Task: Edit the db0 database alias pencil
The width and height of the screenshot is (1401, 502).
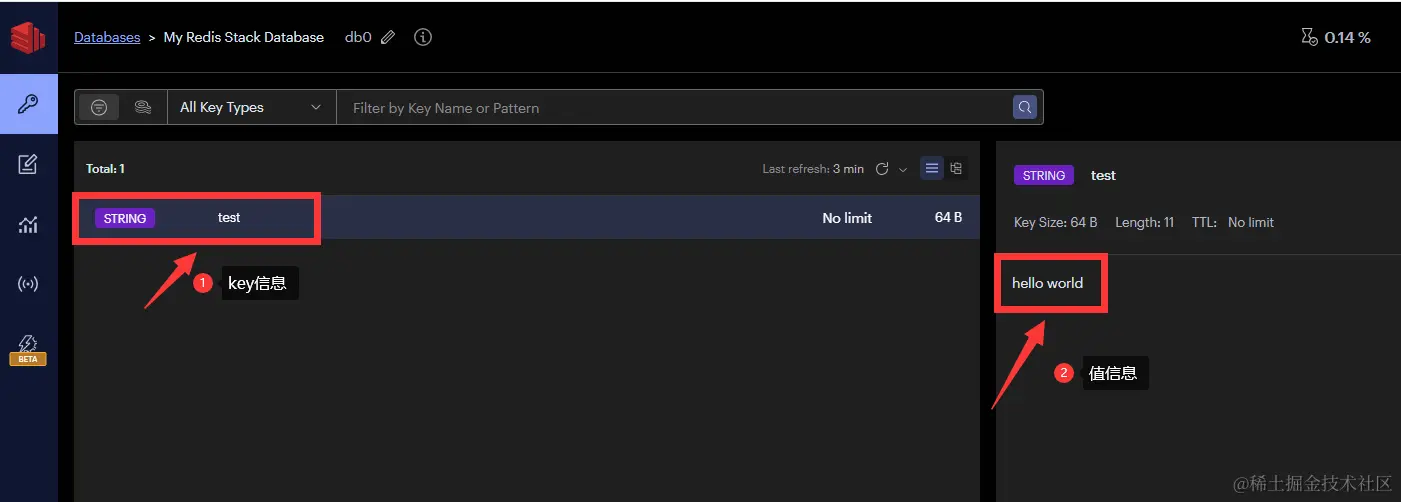Action: 388,37
